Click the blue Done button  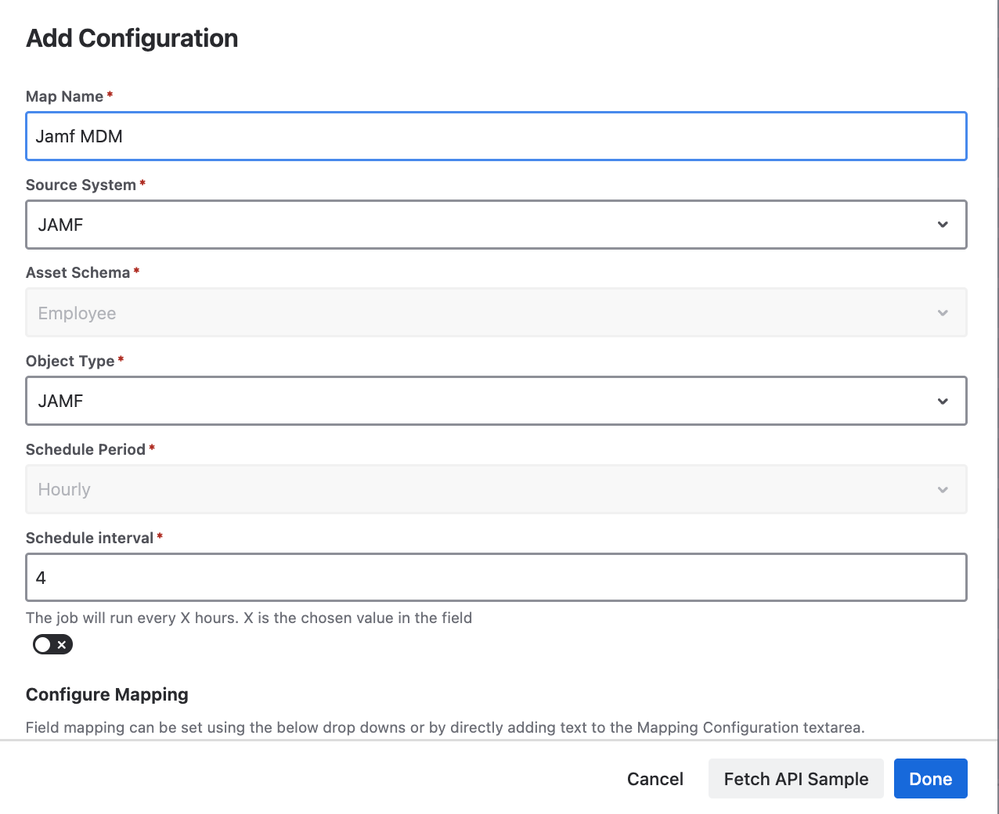pos(930,779)
